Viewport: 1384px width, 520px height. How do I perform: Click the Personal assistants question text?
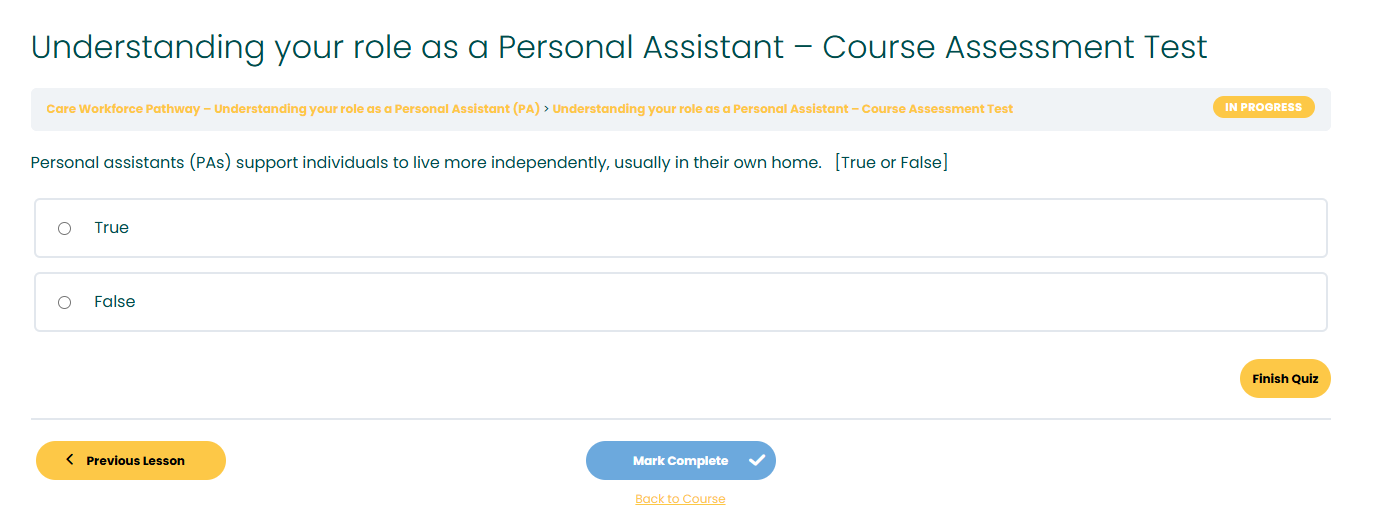coord(426,162)
